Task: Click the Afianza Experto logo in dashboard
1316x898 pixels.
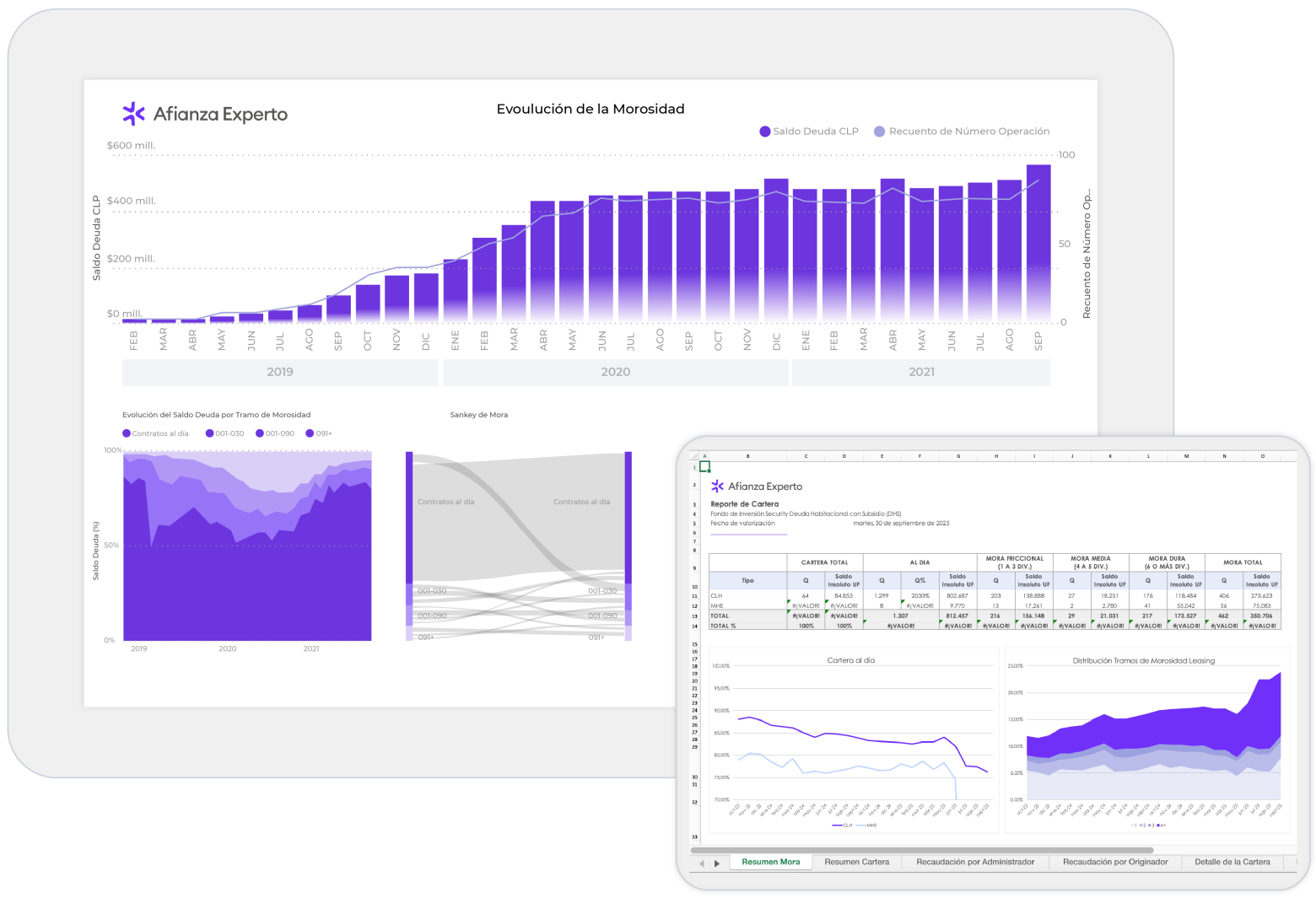Action: [205, 114]
